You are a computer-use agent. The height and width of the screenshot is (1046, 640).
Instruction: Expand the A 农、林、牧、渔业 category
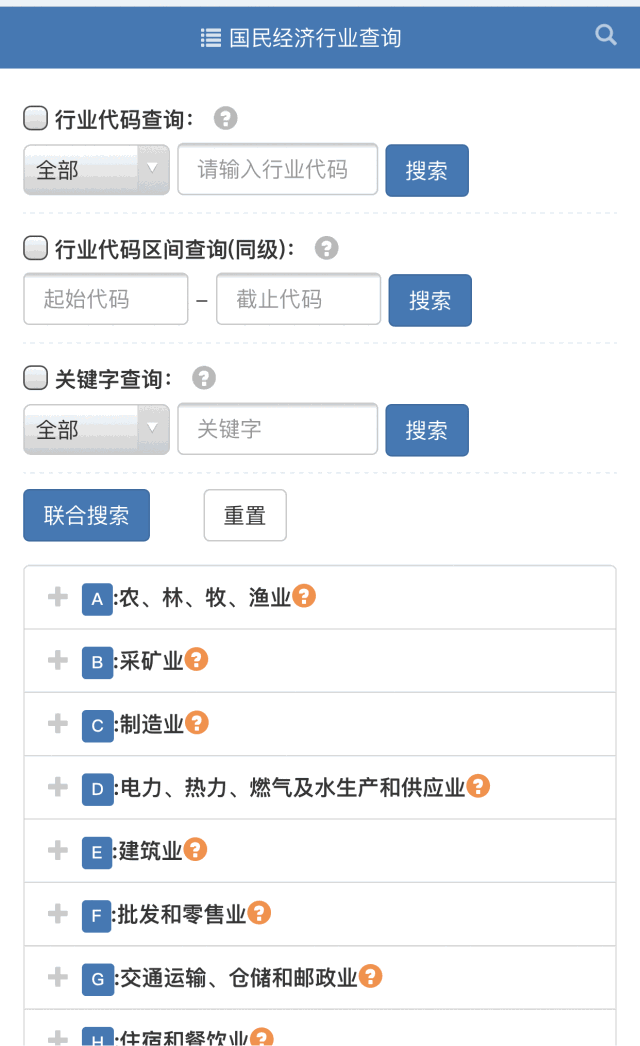pos(58,597)
